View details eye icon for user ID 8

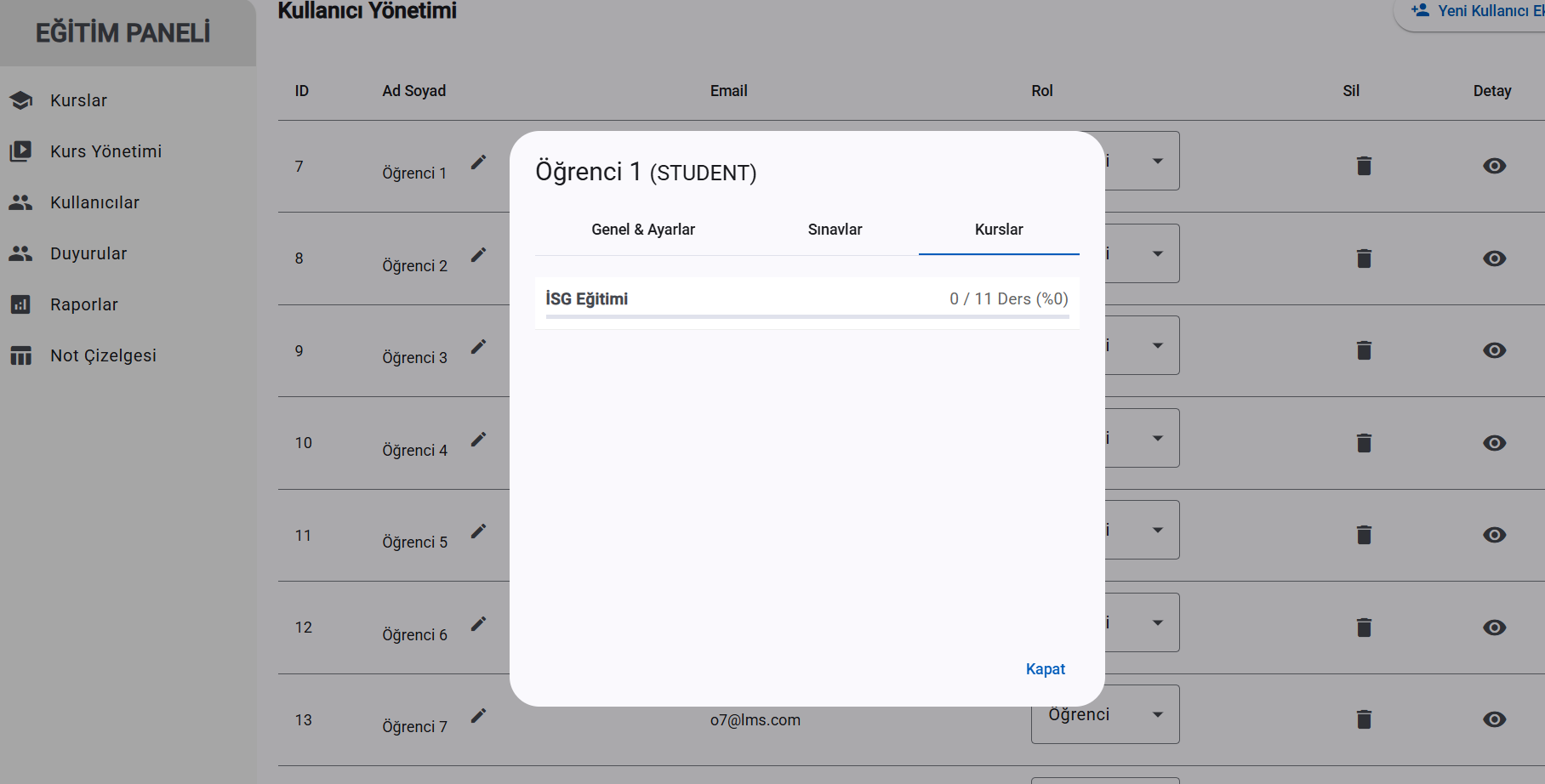click(x=1494, y=258)
